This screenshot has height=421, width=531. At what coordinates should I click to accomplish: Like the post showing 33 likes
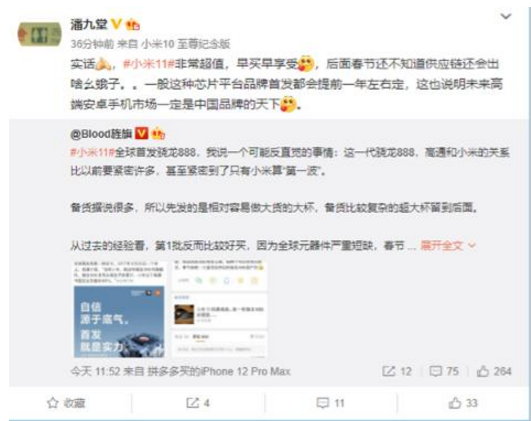463,403
